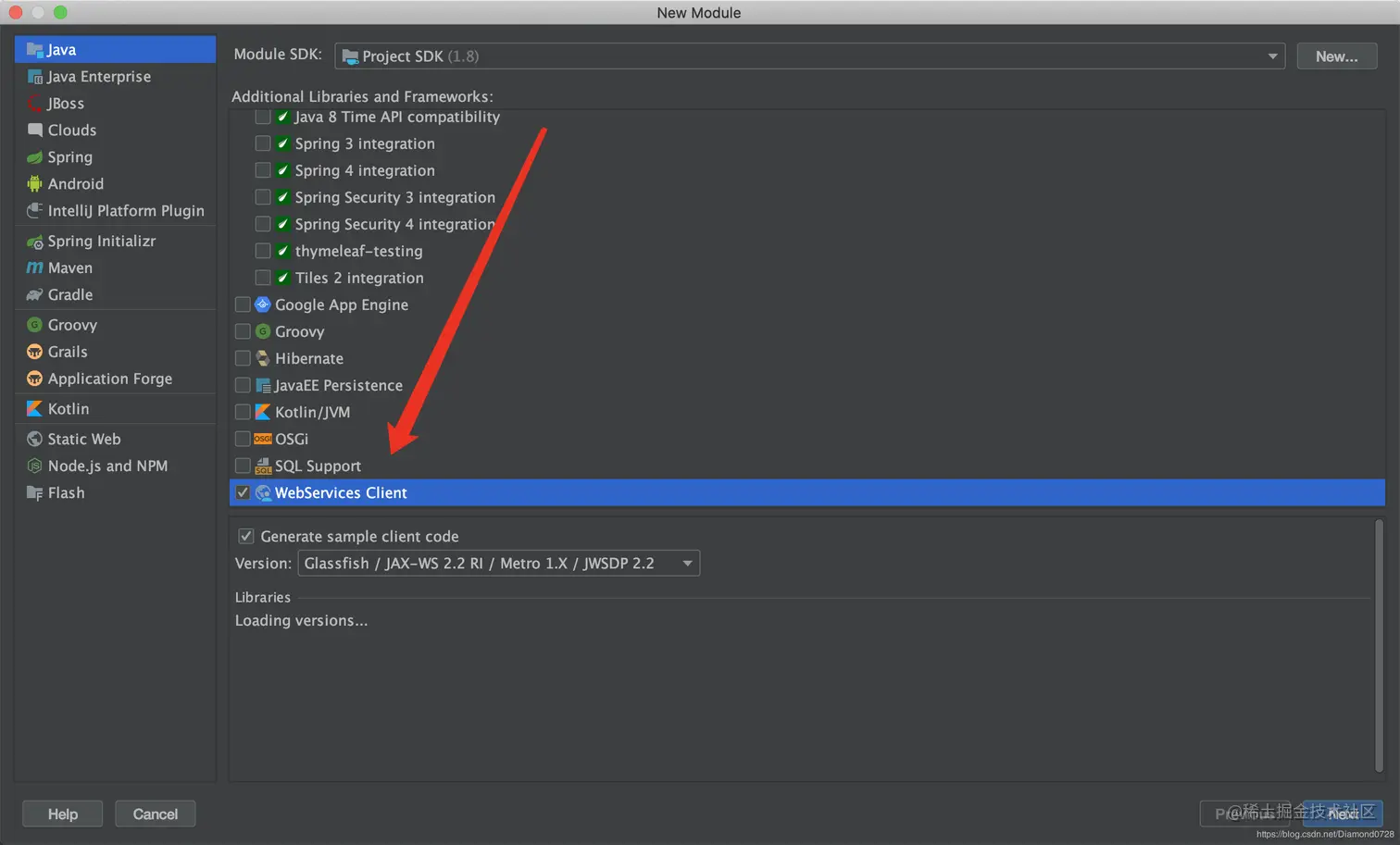The width and height of the screenshot is (1400, 845).
Task: Open the Version dropdown for WebServices
Action: coord(498,563)
